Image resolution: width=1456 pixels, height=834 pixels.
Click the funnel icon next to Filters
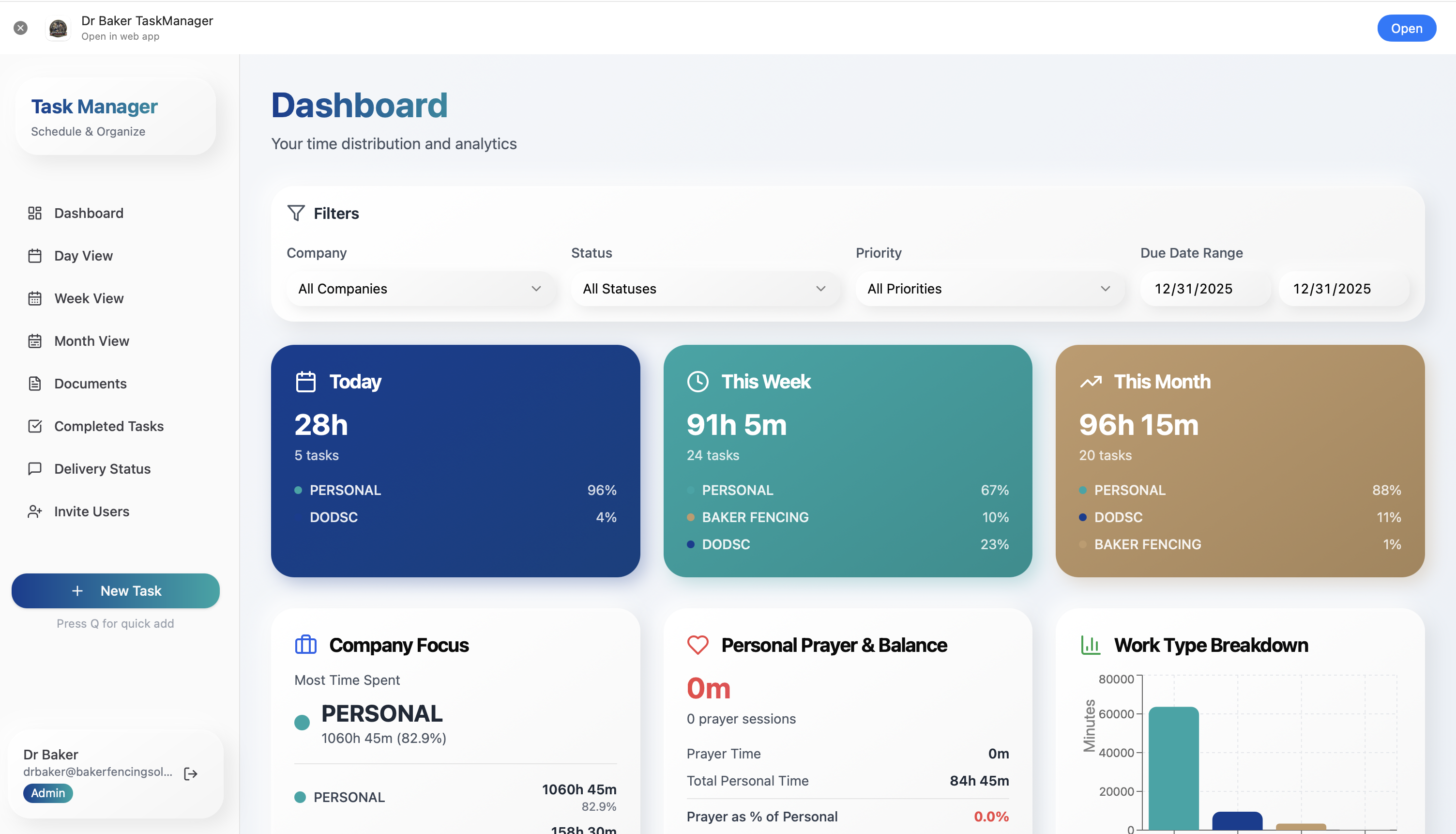[296, 213]
